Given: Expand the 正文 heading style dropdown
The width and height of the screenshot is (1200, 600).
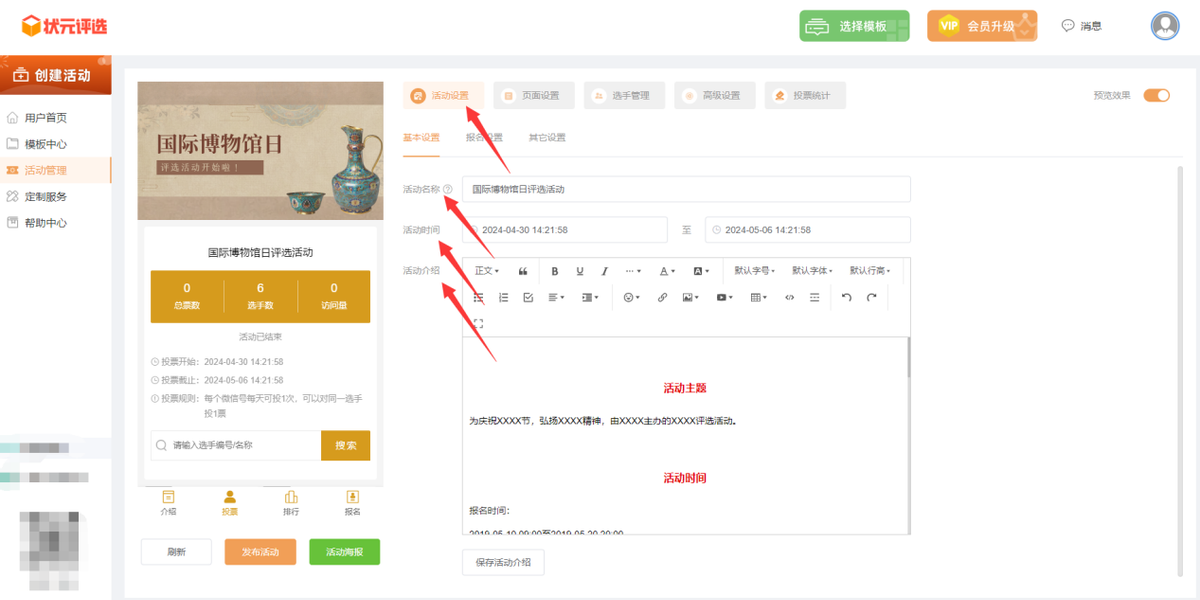Looking at the screenshot, I should pos(487,271).
